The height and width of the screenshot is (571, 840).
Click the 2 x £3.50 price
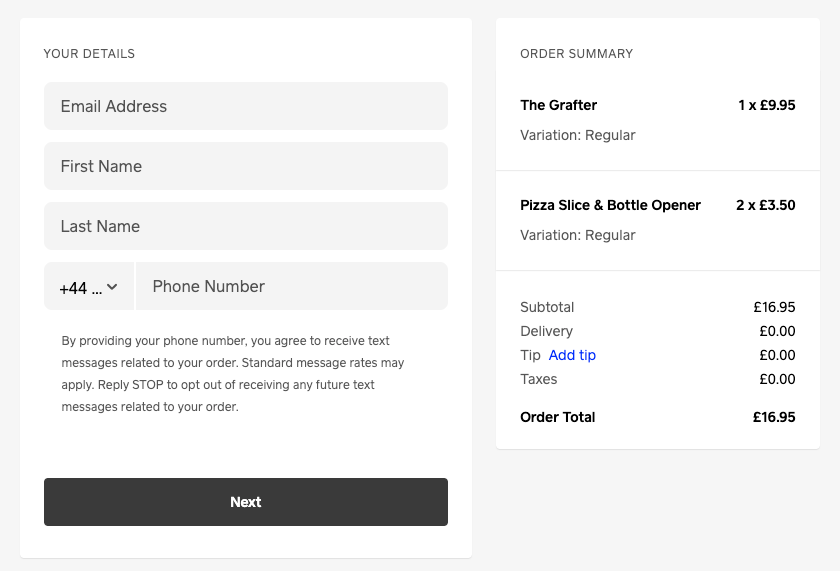coord(765,205)
